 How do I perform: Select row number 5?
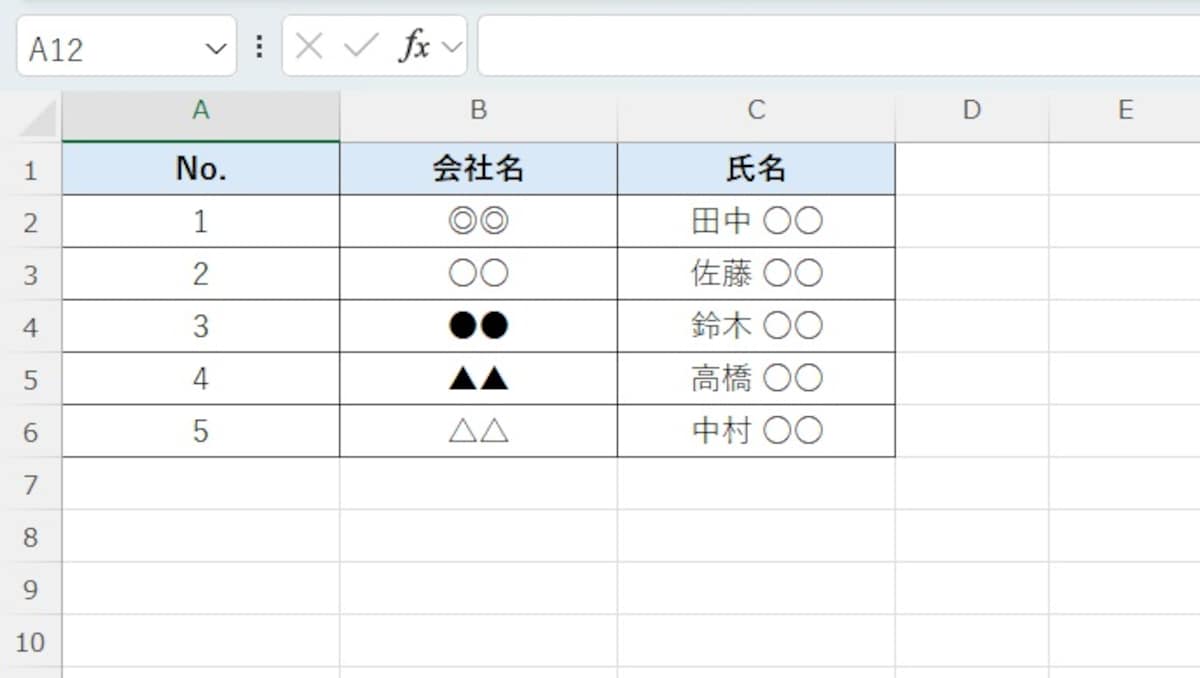click(32, 378)
